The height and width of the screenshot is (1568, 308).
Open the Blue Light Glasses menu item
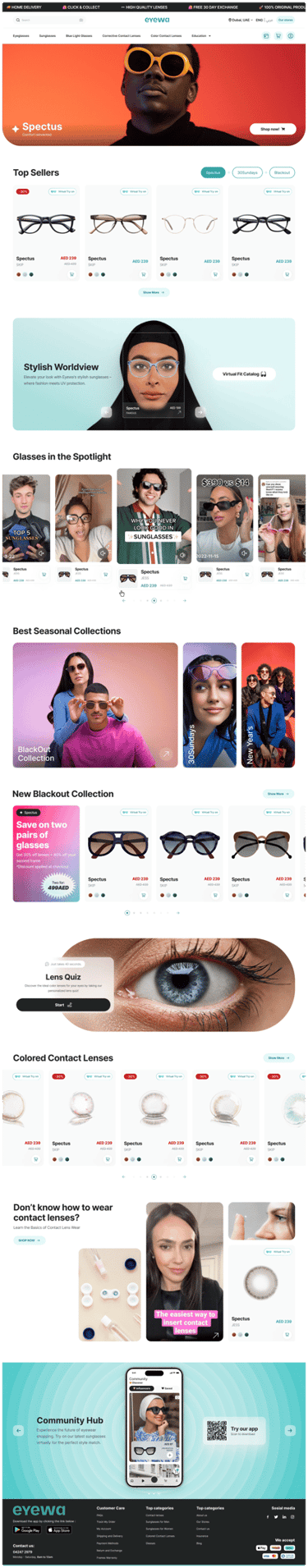(x=79, y=36)
